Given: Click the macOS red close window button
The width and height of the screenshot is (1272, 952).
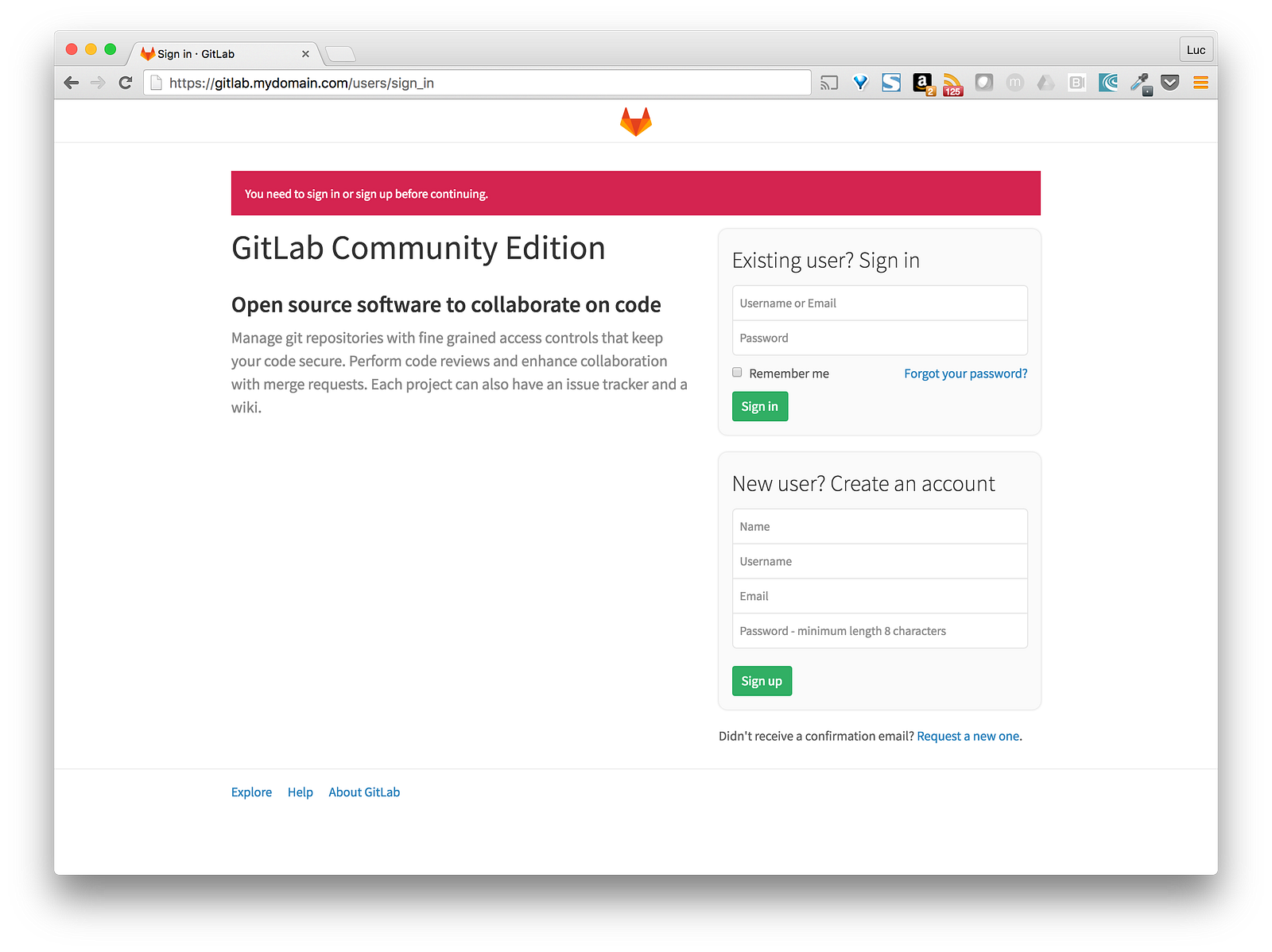Looking at the screenshot, I should 72,49.
